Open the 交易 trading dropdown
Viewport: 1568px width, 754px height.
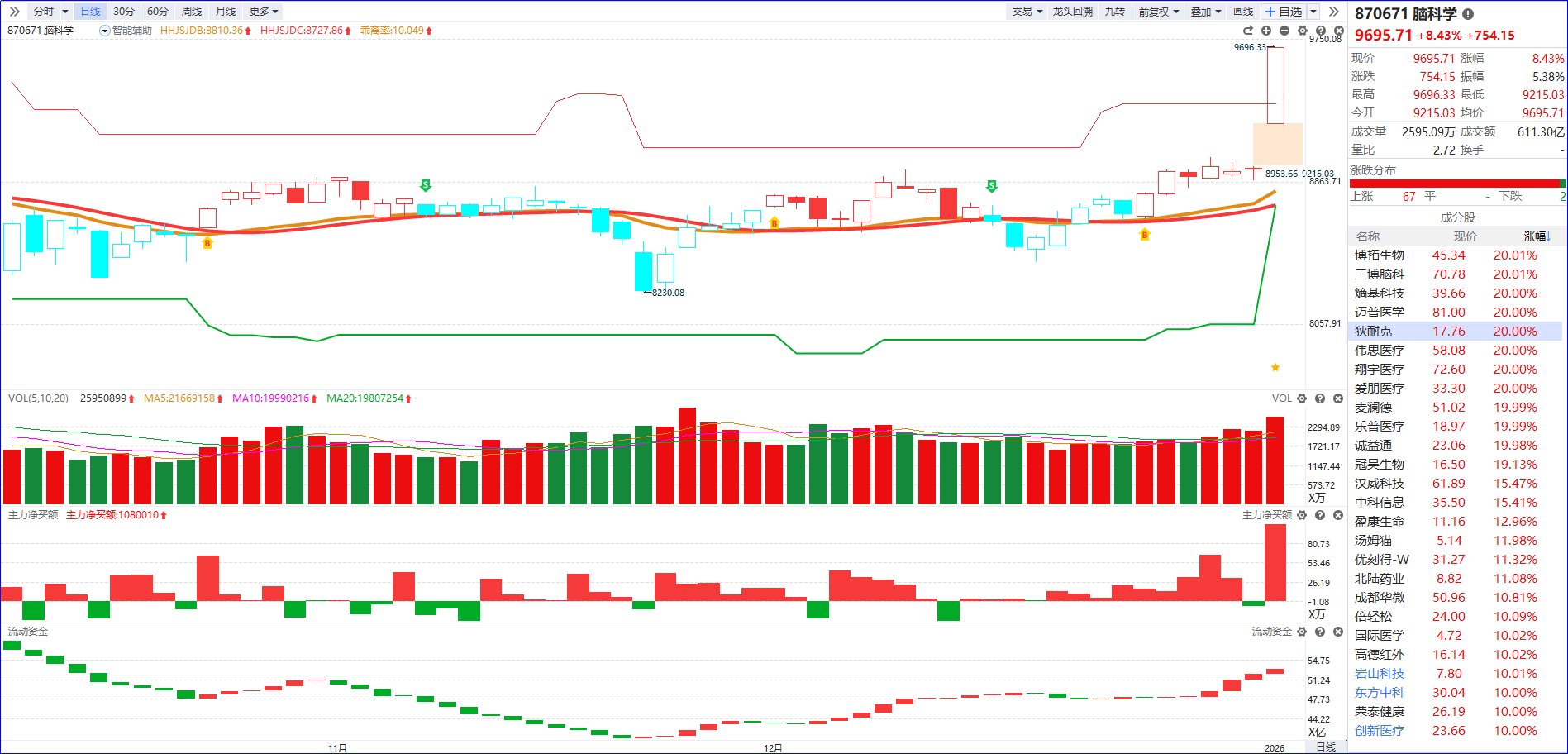pyautogui.click(x=1027, y=12)
